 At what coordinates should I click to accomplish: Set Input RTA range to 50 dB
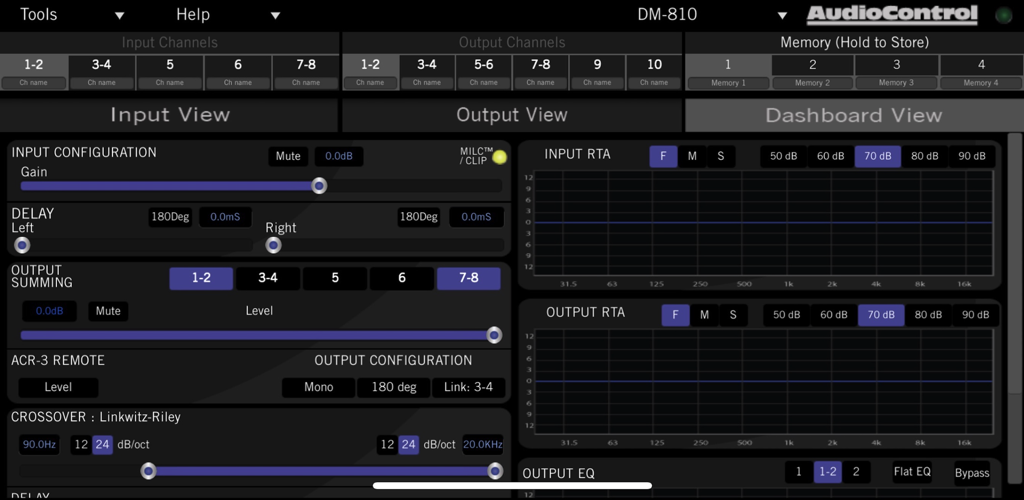[x=784, y=157]
